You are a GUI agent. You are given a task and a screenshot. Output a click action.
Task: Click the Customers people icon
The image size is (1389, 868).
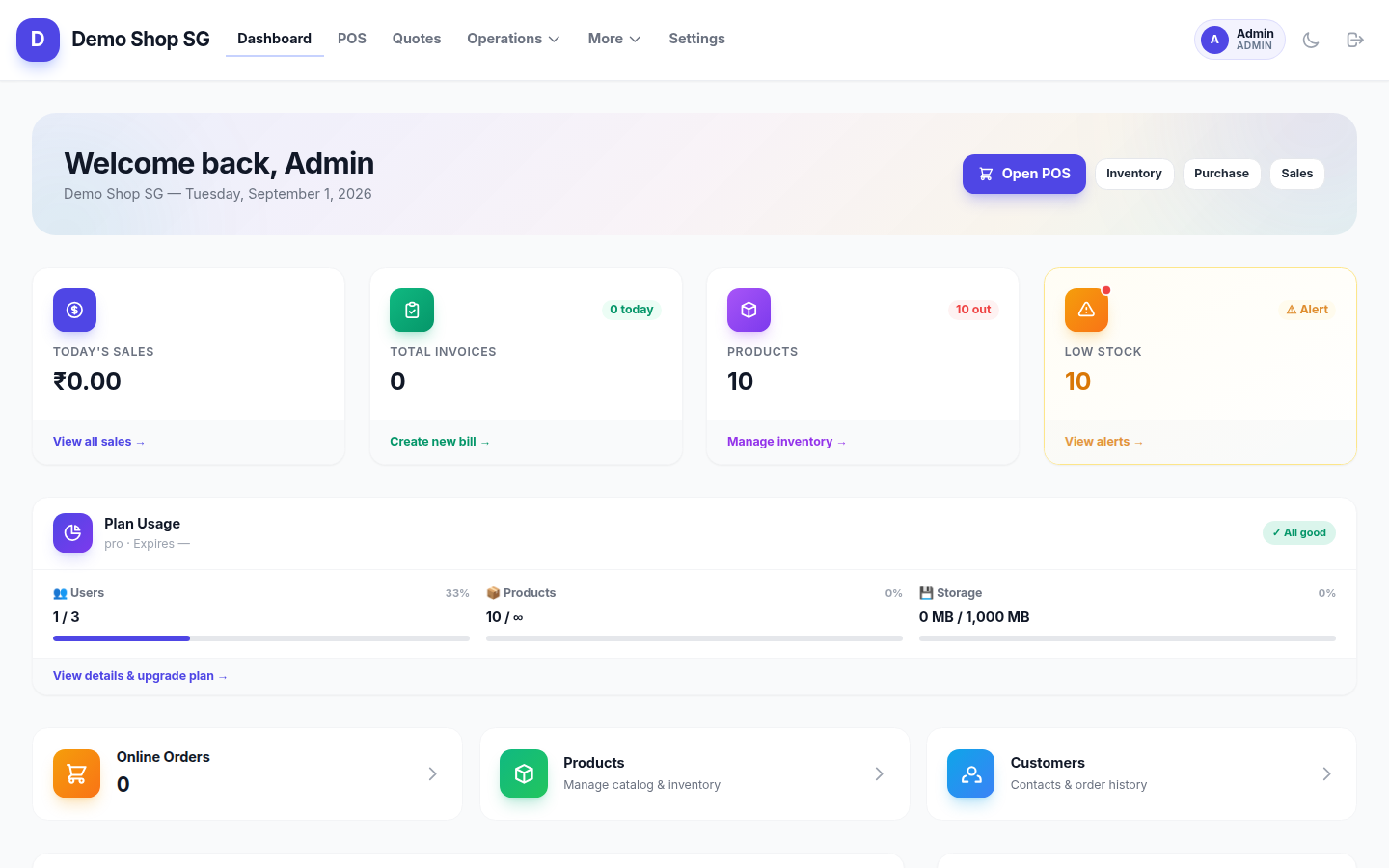tap(970, 773)
